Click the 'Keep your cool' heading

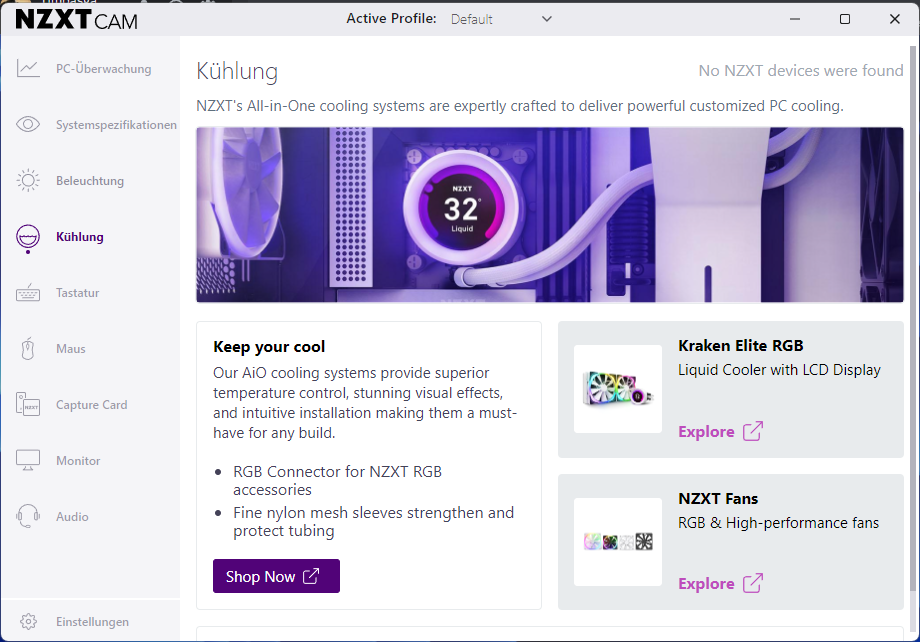click(x=269, y=347)
